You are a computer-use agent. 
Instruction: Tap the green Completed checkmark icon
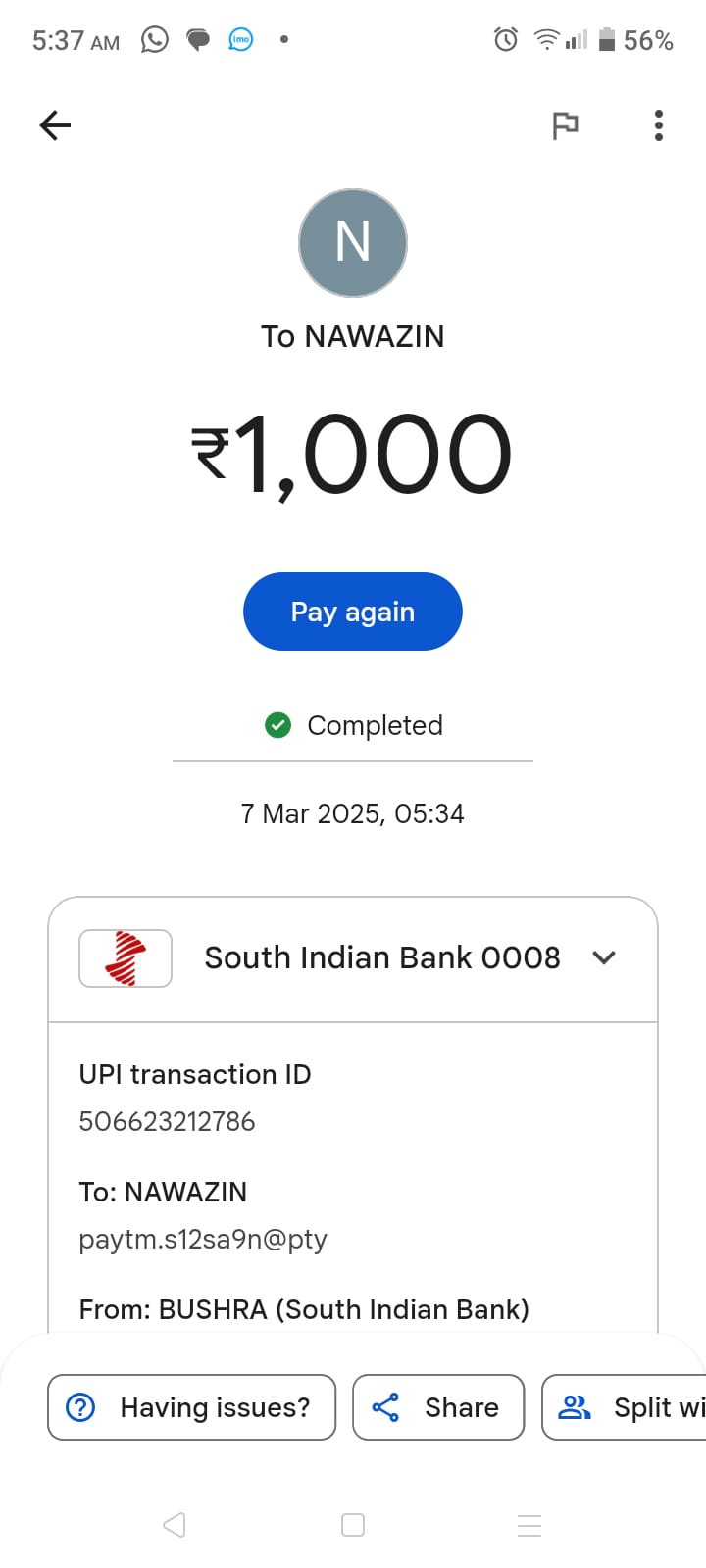[278, 725]
